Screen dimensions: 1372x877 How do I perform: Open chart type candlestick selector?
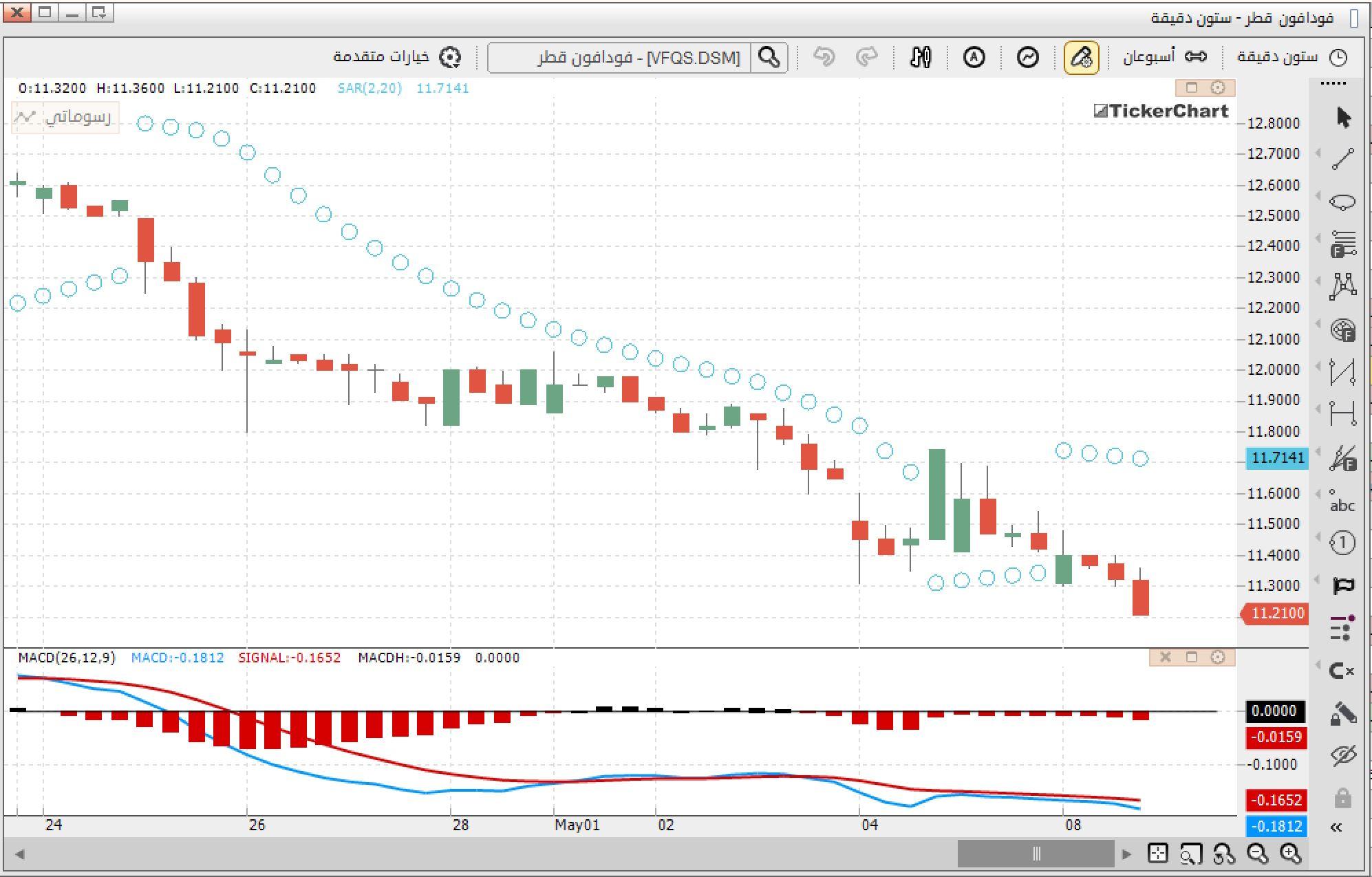(x=920, y=57)
